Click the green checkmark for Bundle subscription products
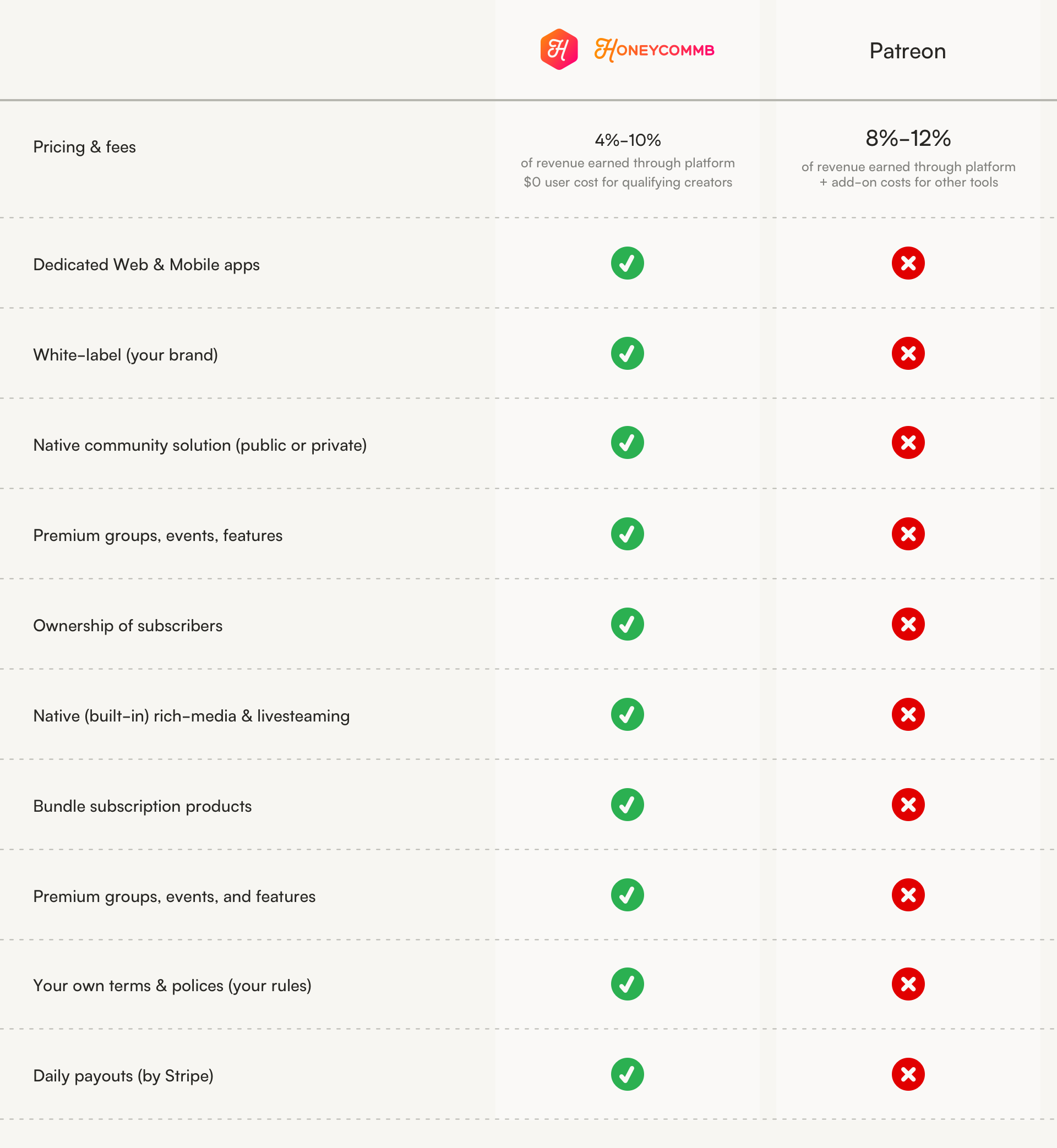 628,805
